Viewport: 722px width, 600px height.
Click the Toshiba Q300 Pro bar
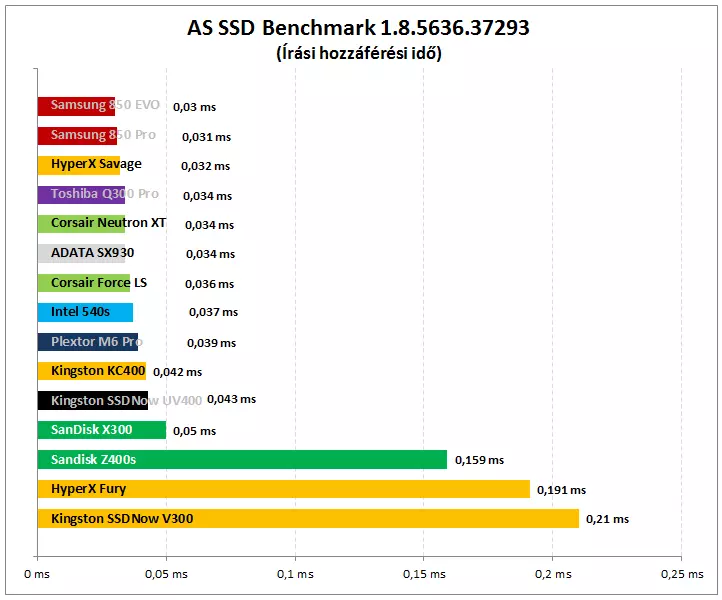[x=82, y=195]
